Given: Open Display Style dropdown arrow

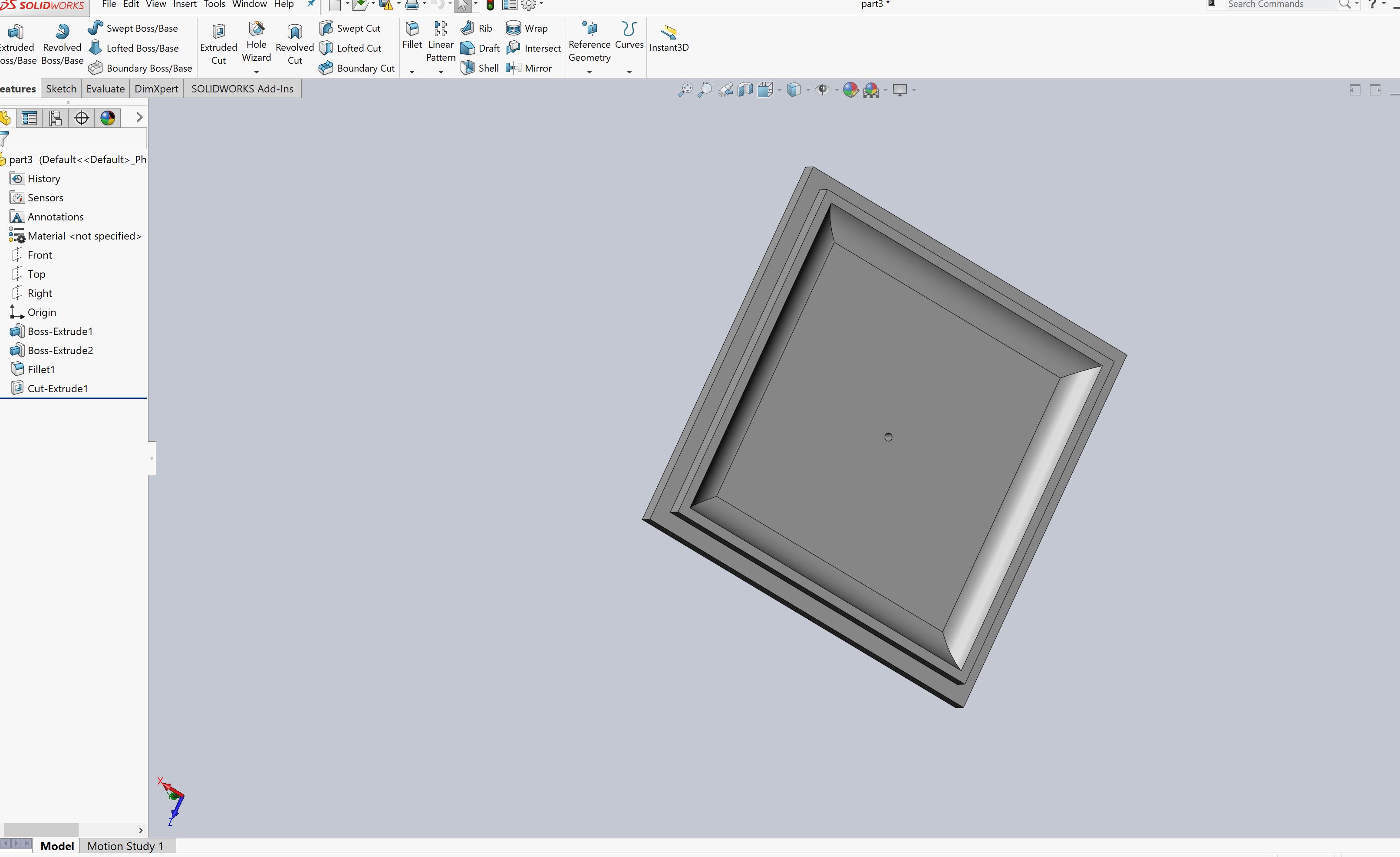Looking at the screenshot, I should tap(808, 90).
